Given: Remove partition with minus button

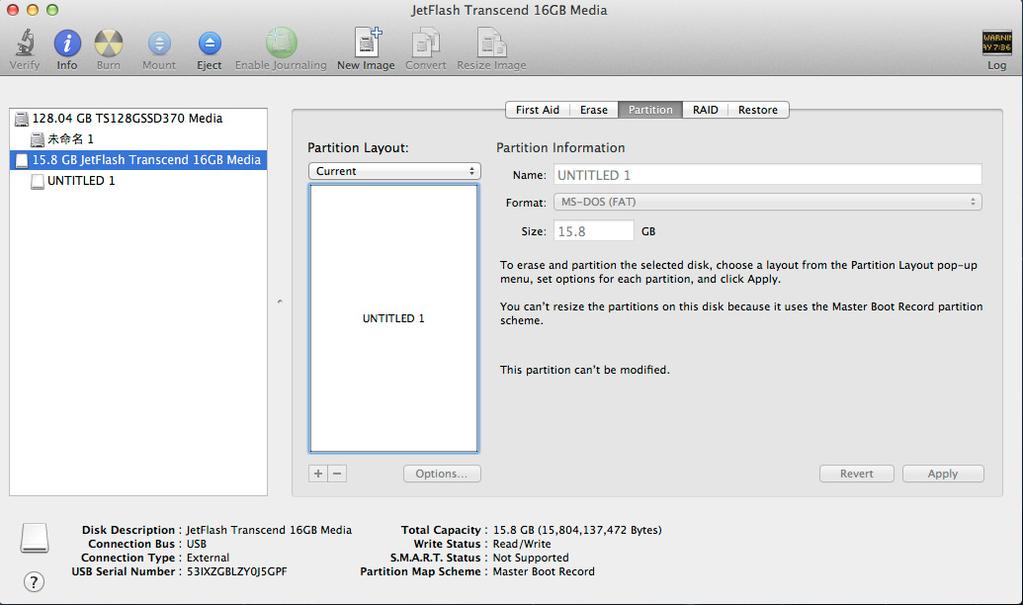Looking at the screenshot, I should click(337, 473).
